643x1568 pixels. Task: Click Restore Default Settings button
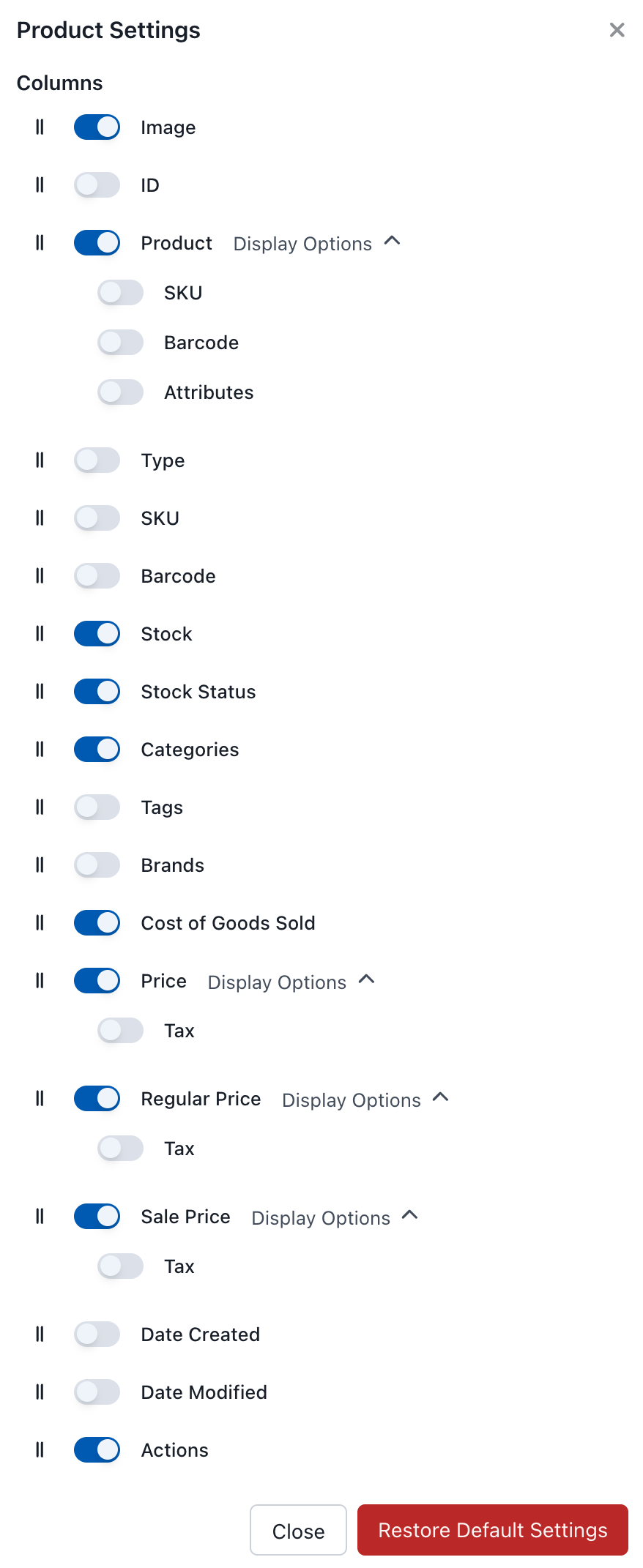(x=492, y=1530)
